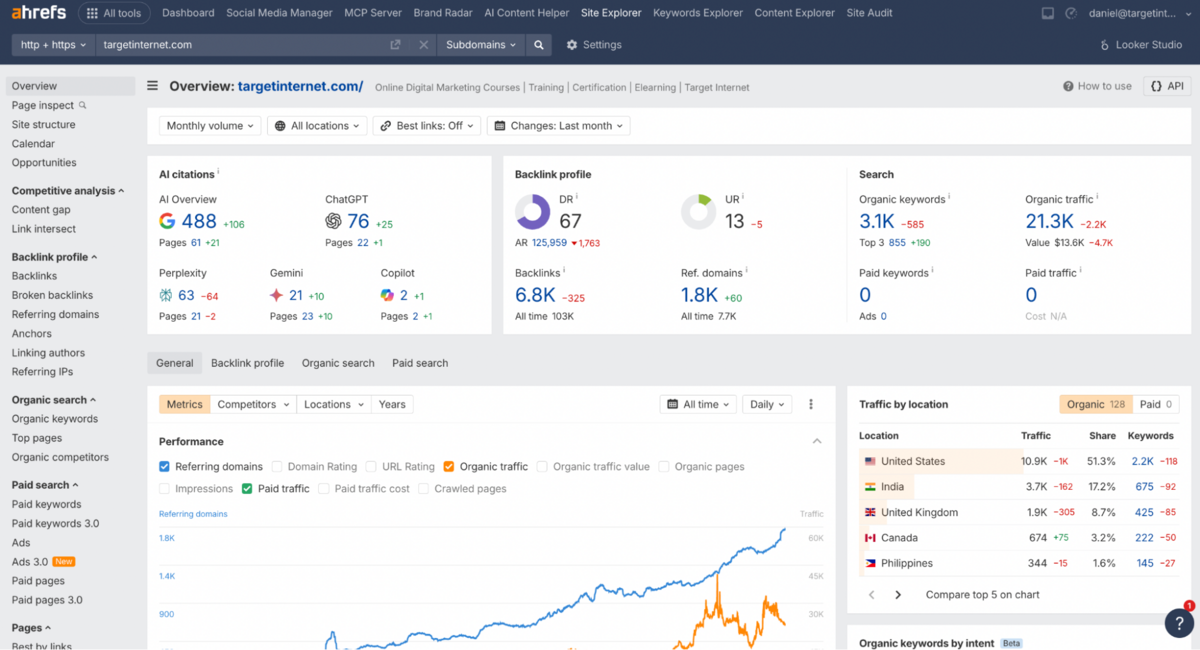
Task: Uncheck the Organic traffic checkbox
Action: click(449, 466)
